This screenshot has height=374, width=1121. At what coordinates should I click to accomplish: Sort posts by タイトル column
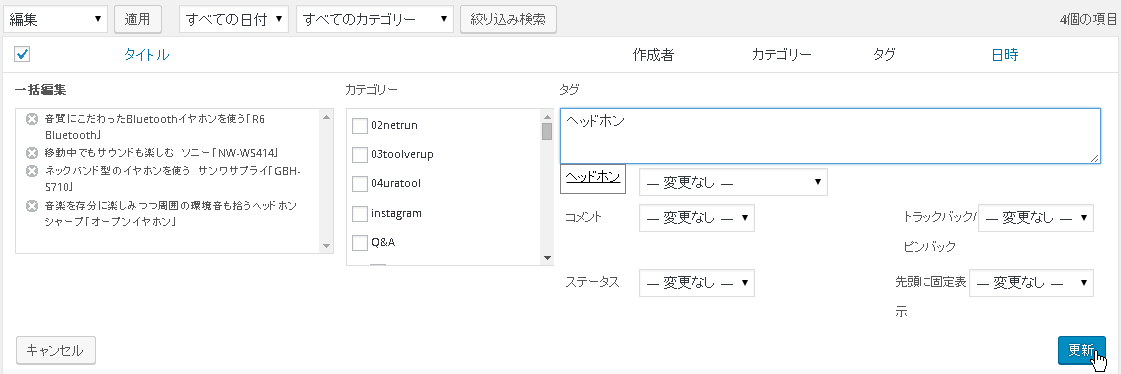tap(147, 55)
